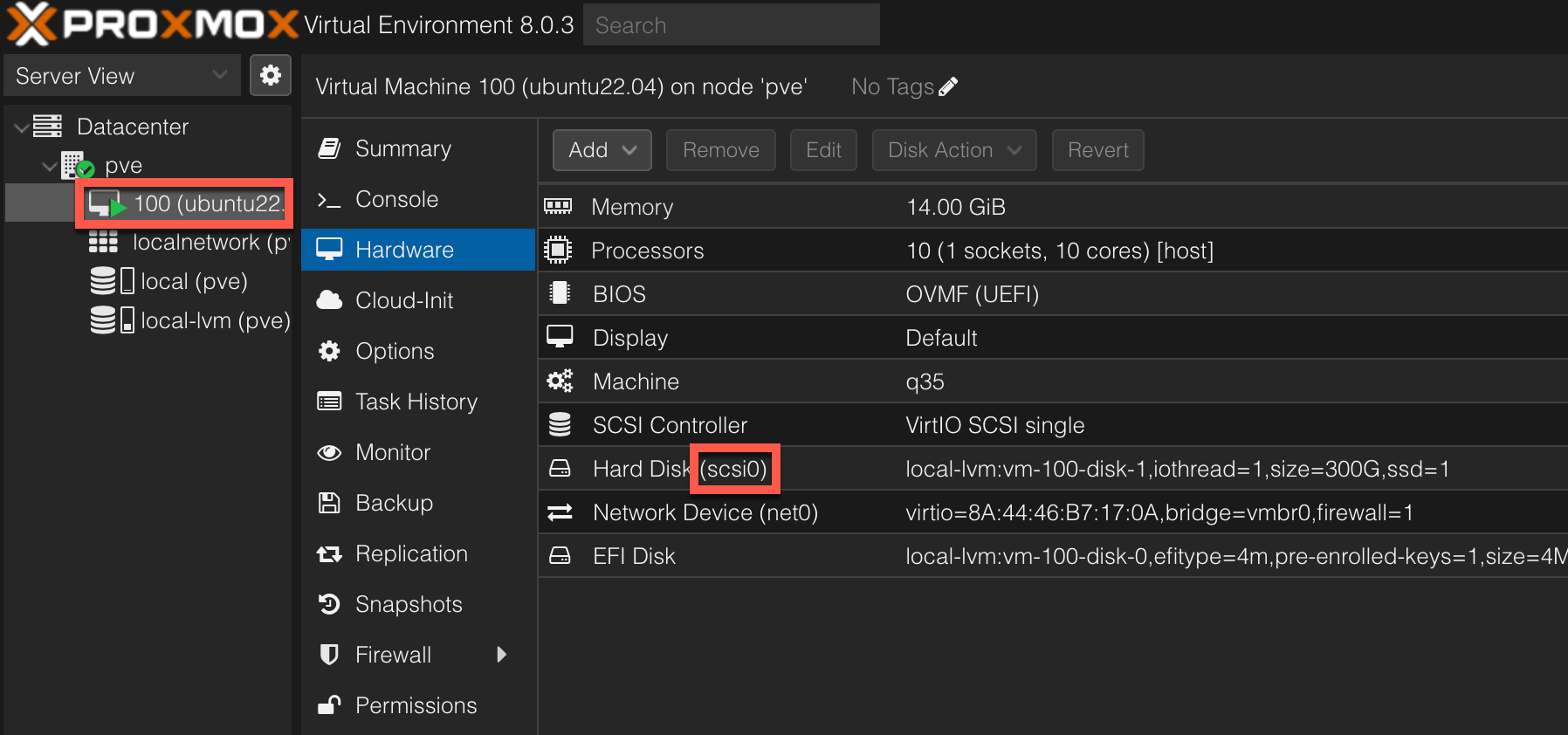
Task: Open the Disk Action dropdown
Action: (x=954, y=150)
